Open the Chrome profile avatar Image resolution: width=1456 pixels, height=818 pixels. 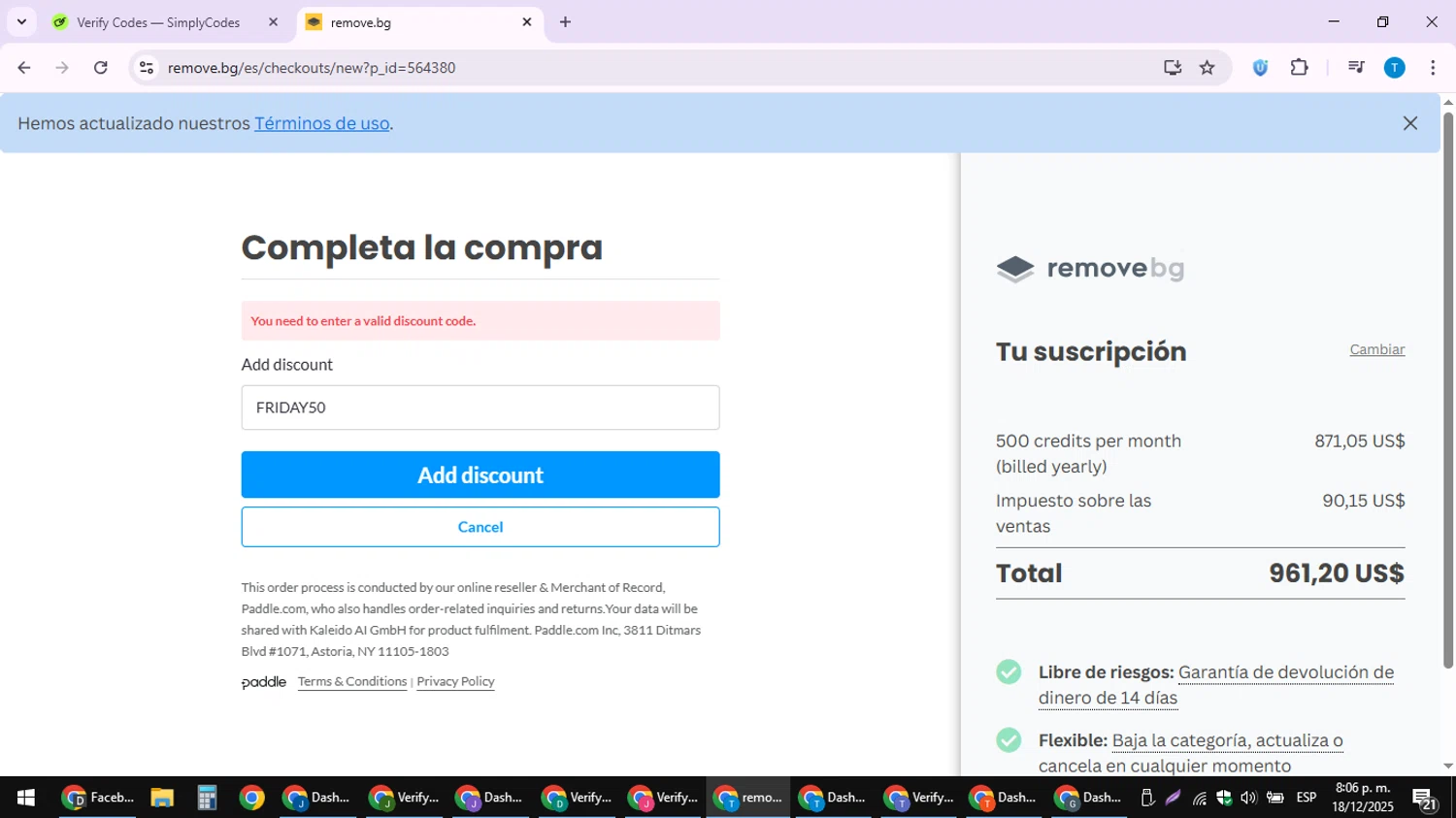point(1395,68)
